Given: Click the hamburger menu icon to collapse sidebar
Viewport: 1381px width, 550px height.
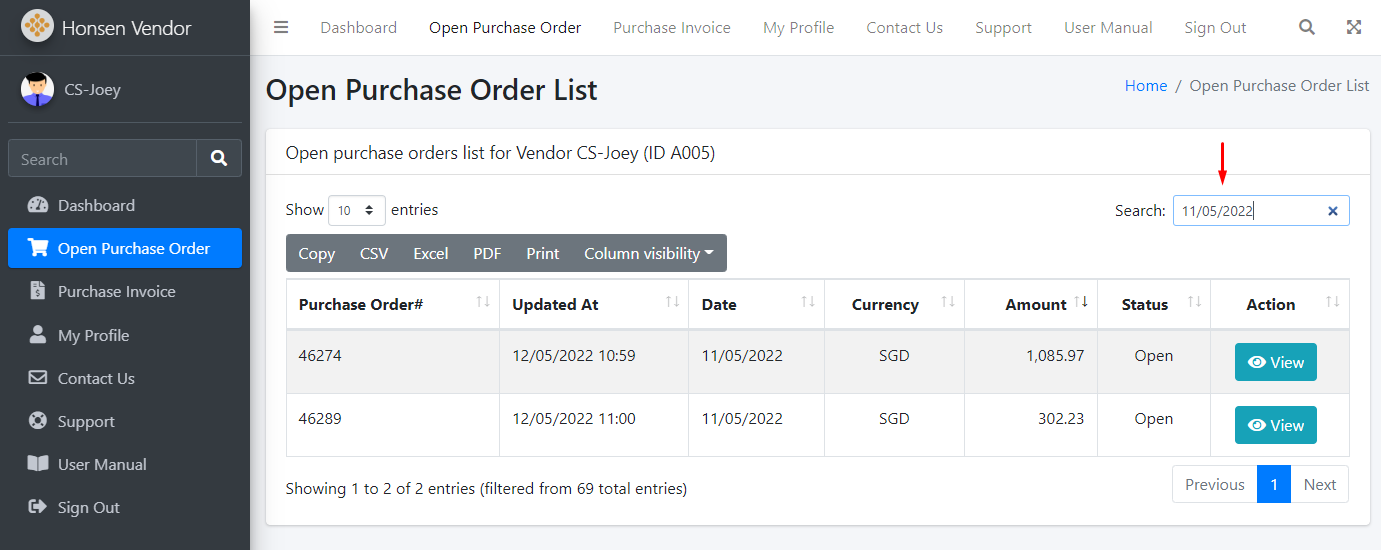Looking at the screenshot, I should pos(281,27).
